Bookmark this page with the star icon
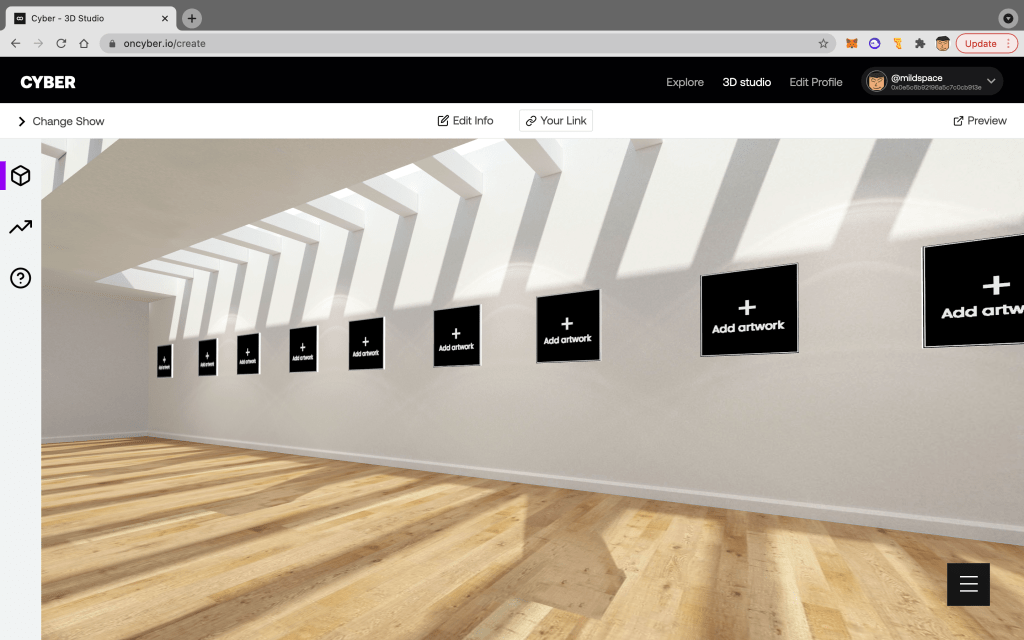1024x640 pixels. [x=823, y=44]
